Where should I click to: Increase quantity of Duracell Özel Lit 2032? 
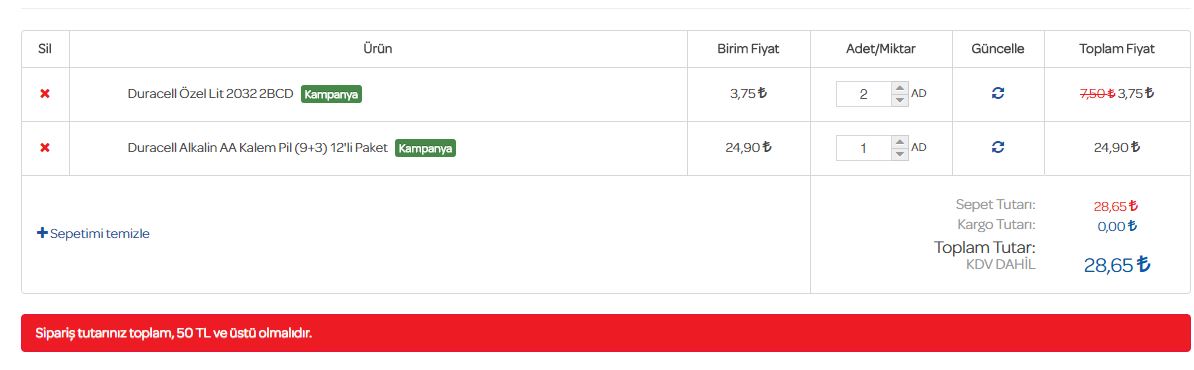pyautogui.click(x=900, y=88)
